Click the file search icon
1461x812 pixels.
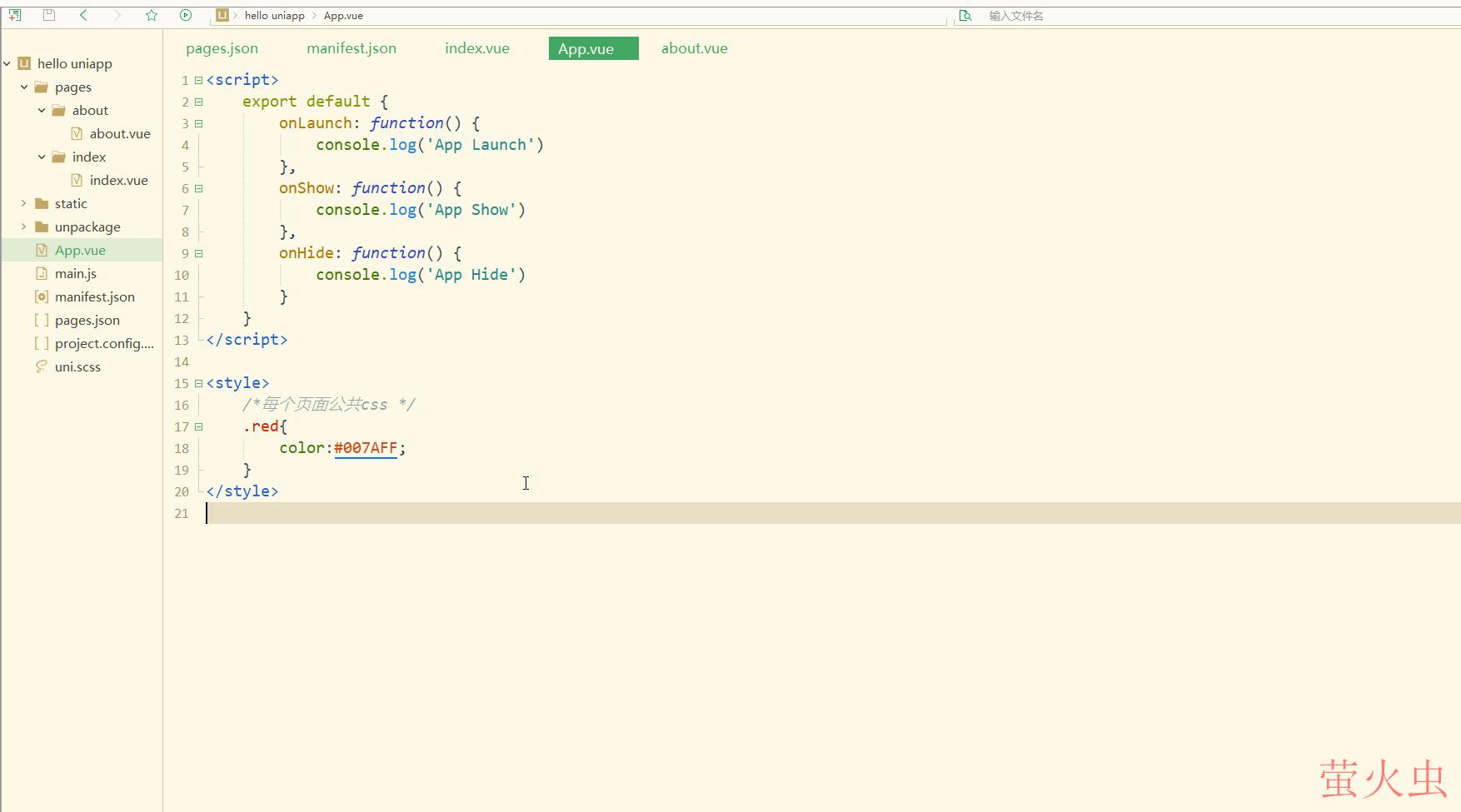pyautogui.click(x=965, y=16)
